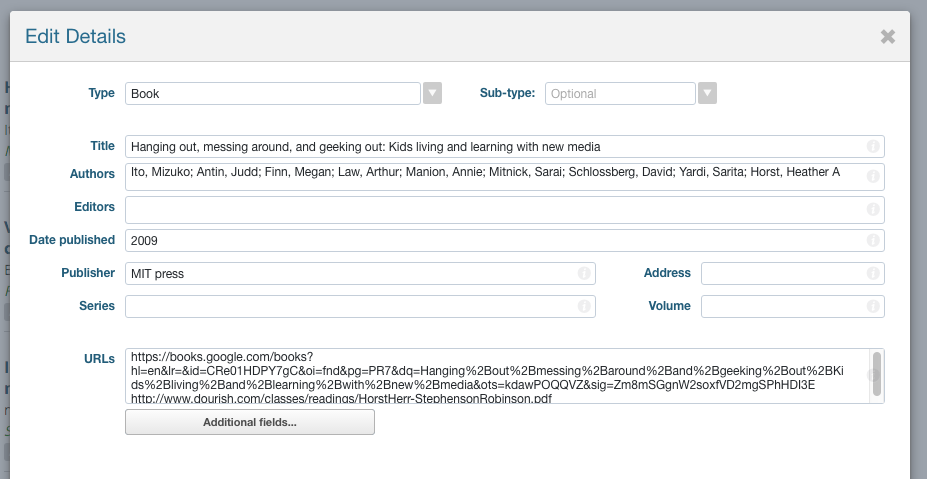927x479 pixels.
Task: Click the info icon in the Publisher field
Action: coord(584,274)
